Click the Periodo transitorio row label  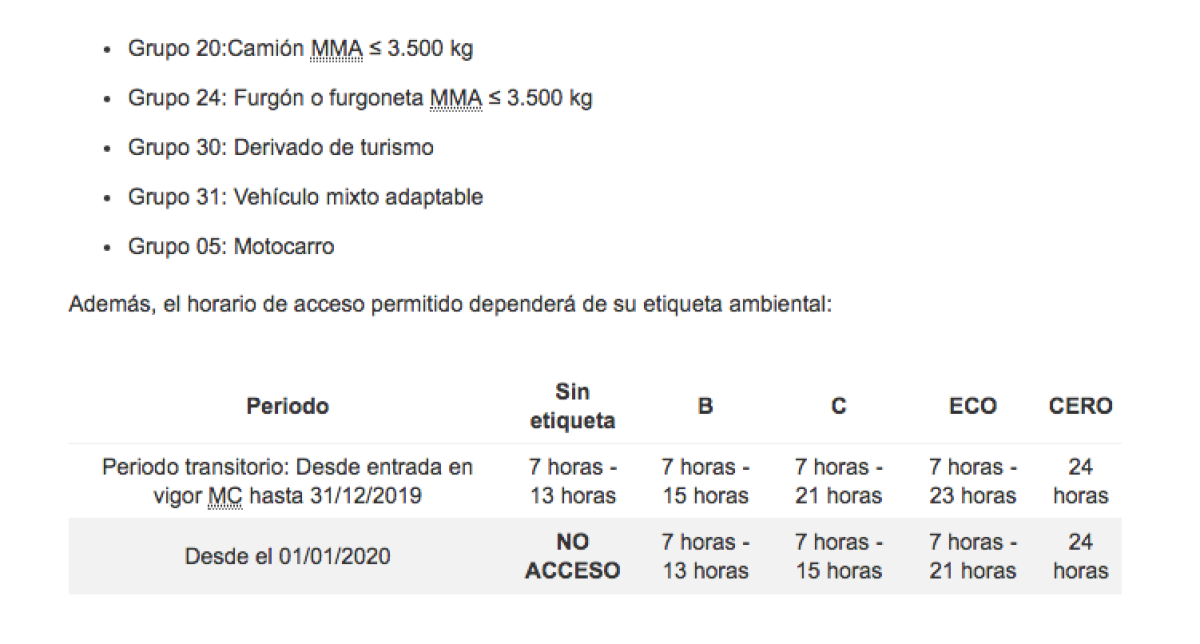click(x=288, y=481)
